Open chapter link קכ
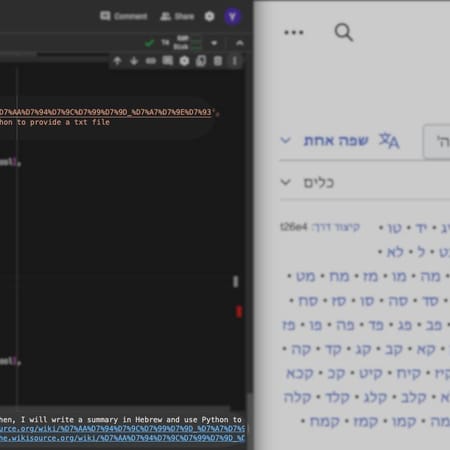The width and height of the screenshot is (450, 450). click(x=336, y=374)
